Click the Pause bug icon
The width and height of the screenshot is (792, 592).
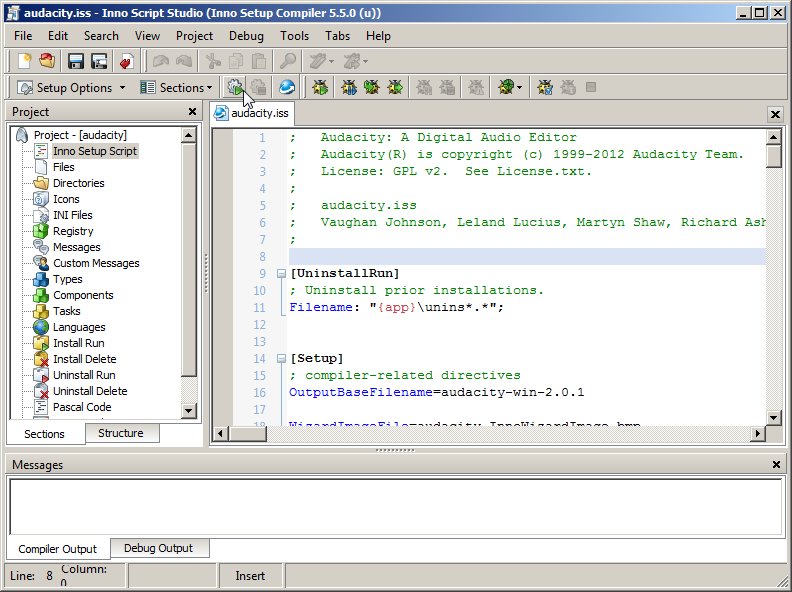(349, 87)
